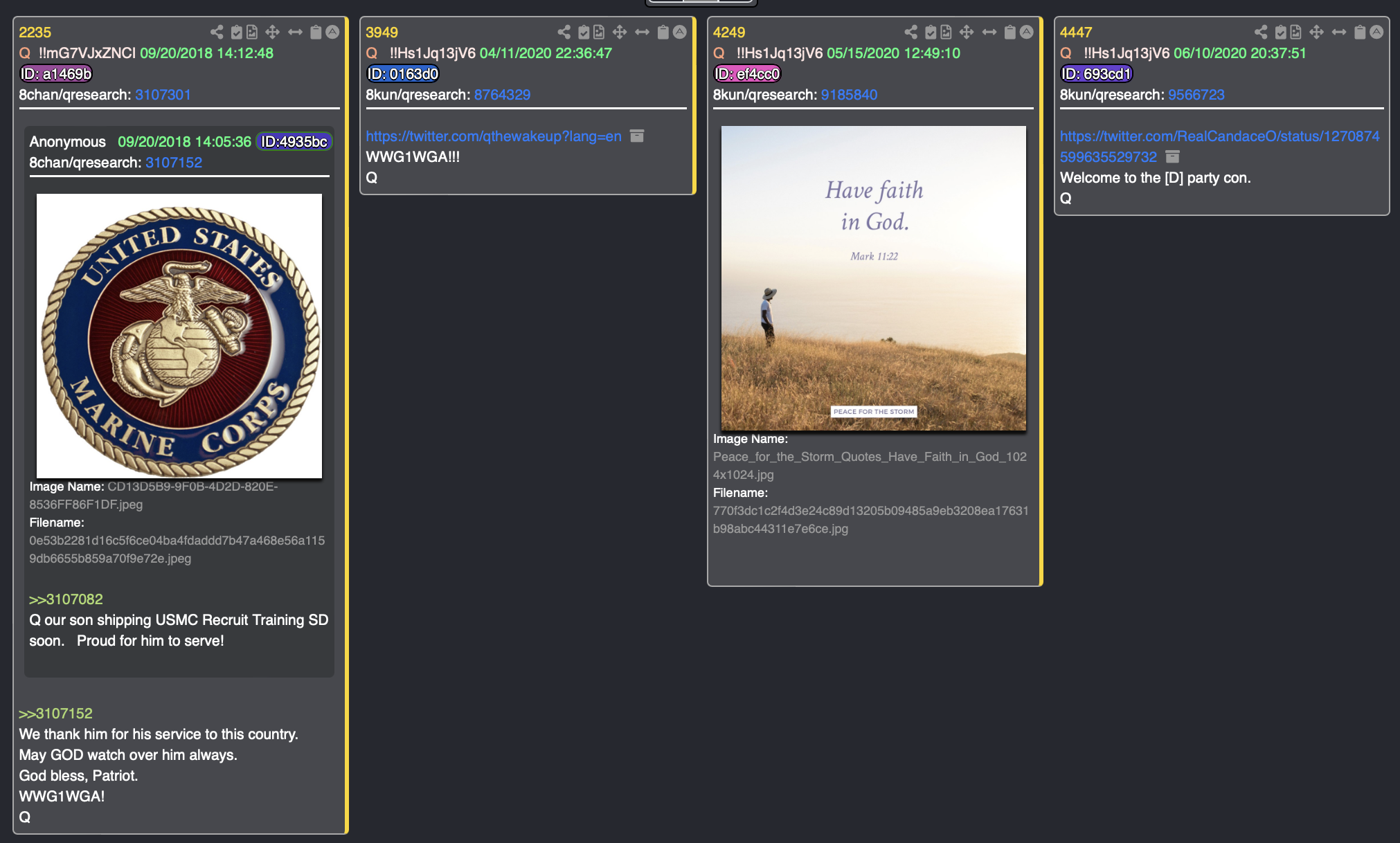Viewport: 1400px width, 843px height.
Task: Open archive icon beside qthewakeup Twitter link
Action: click(637, 136)
